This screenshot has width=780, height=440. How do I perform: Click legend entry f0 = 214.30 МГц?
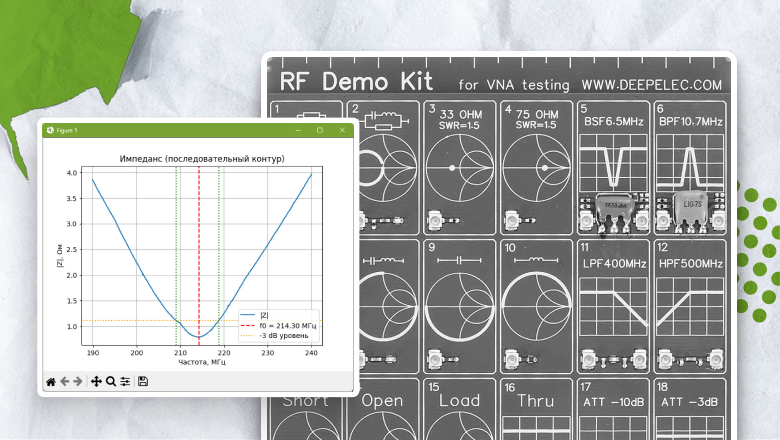(x=284, y=324)
